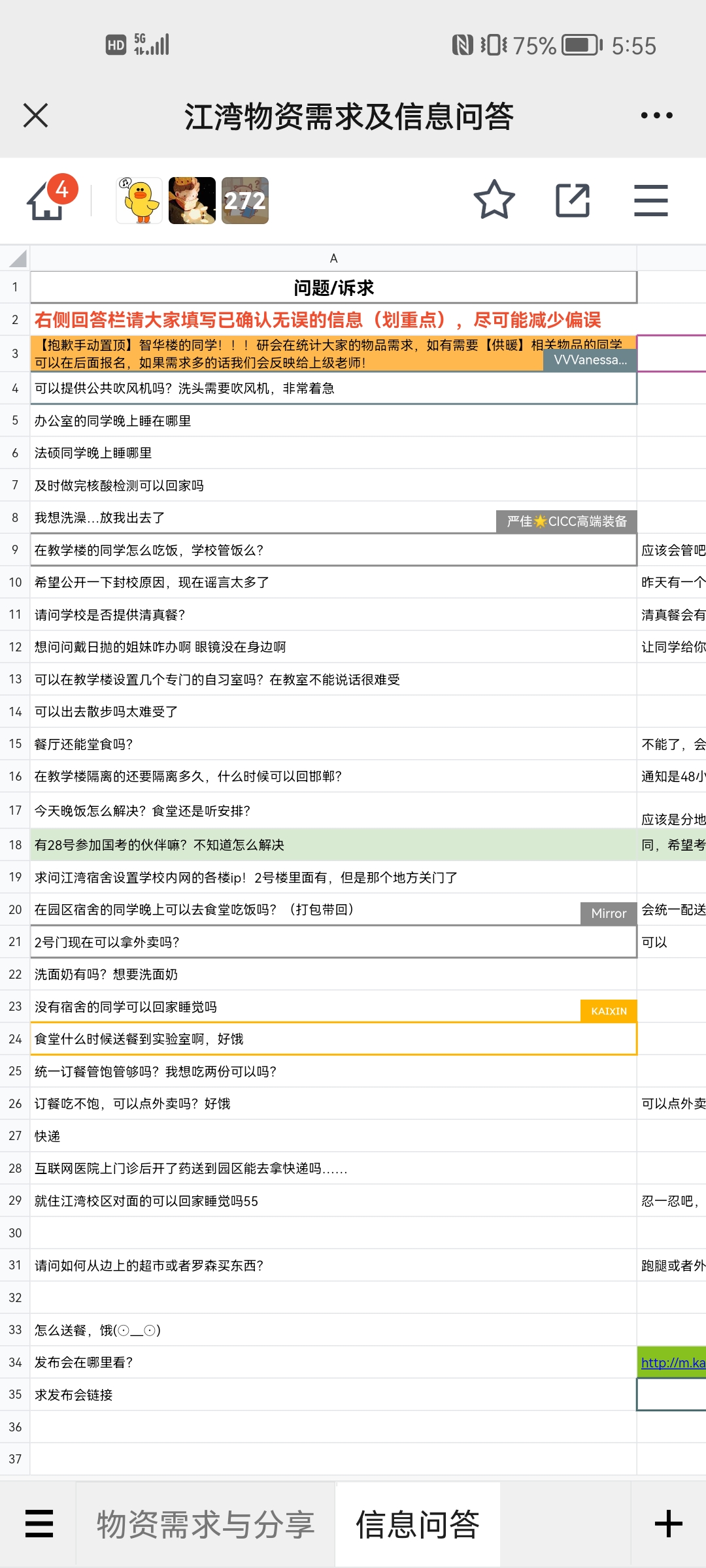Tap the 严佳 CICC高端装备 editor tag
The width and height of the screenshot is (706, 1568).
point(567,521)
